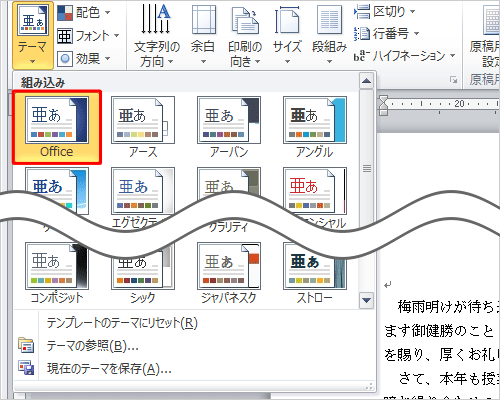The image size is (500, 400).
Task: Click the 組み込み gallery header
Action: [43, 83]
